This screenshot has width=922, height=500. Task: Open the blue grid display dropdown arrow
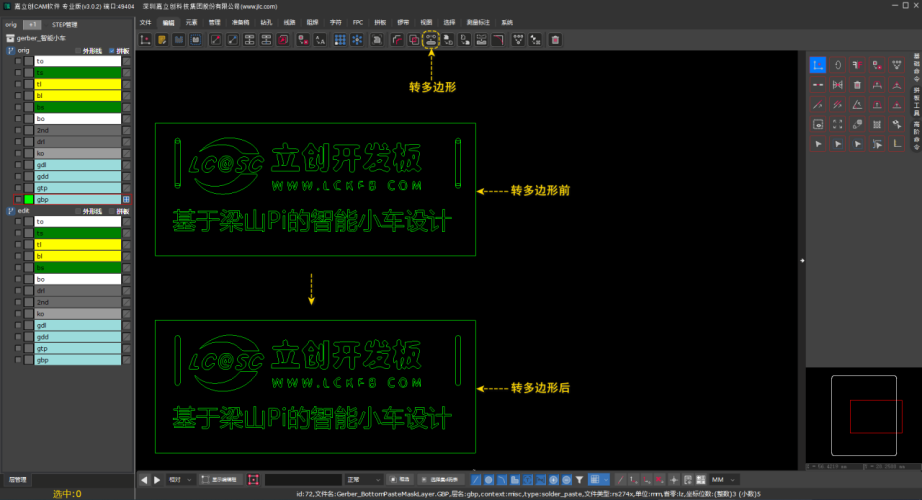[x=606, y=480]
